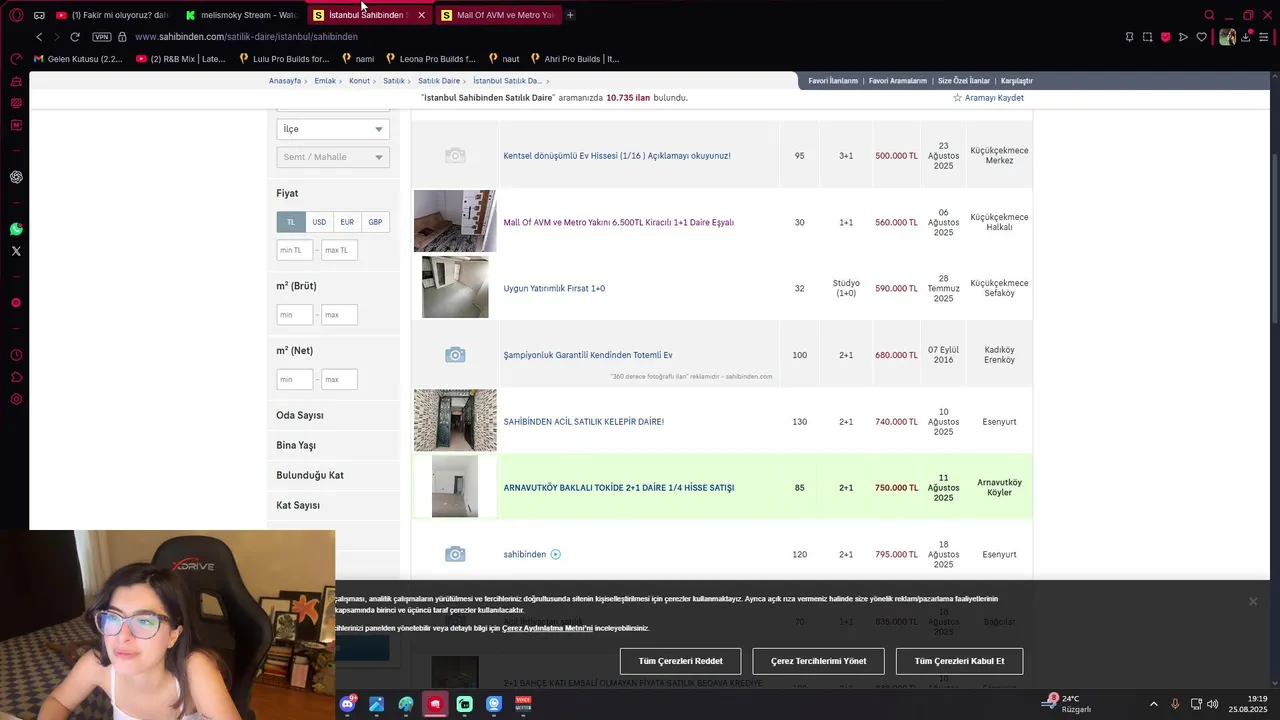Click Konut breadcrumb link

pos(359,81)
